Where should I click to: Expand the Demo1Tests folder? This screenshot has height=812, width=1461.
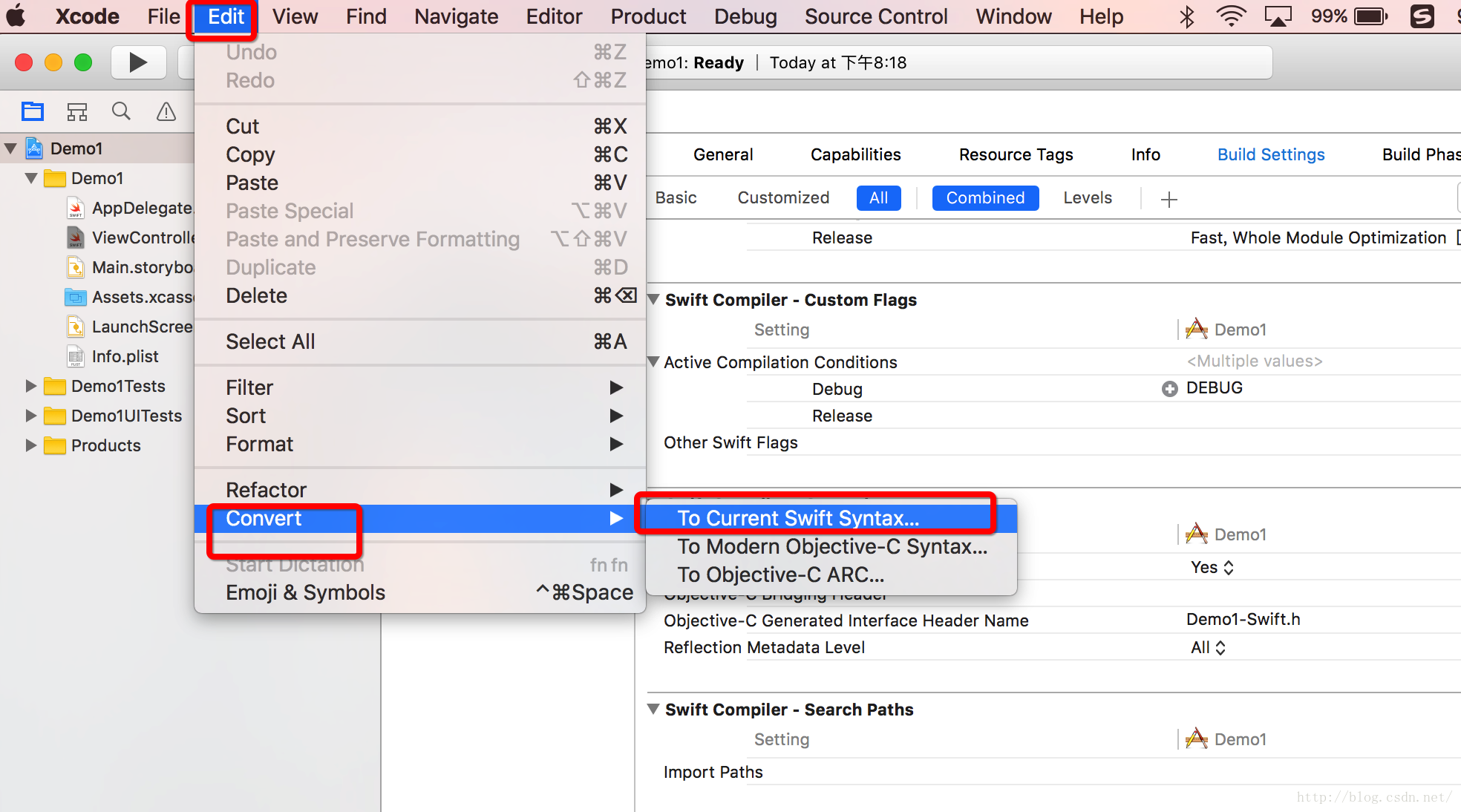(30, 386)
